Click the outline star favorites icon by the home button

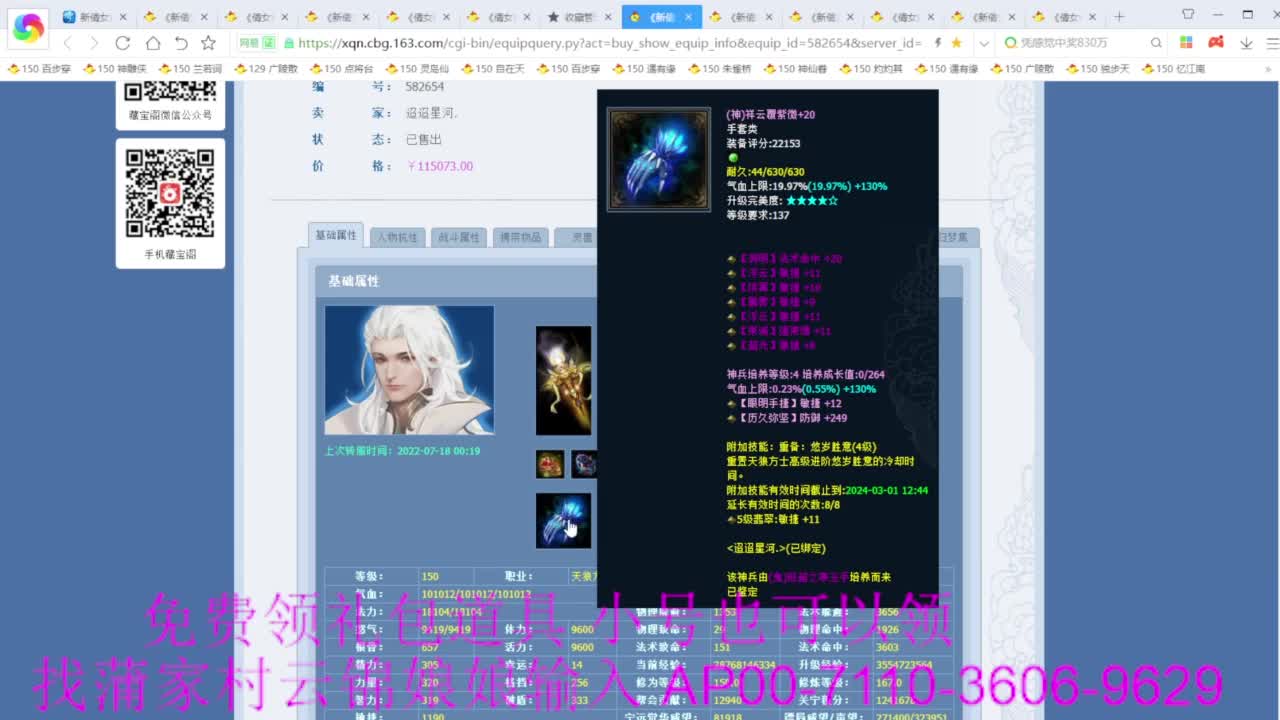click(x=208, y=43)
